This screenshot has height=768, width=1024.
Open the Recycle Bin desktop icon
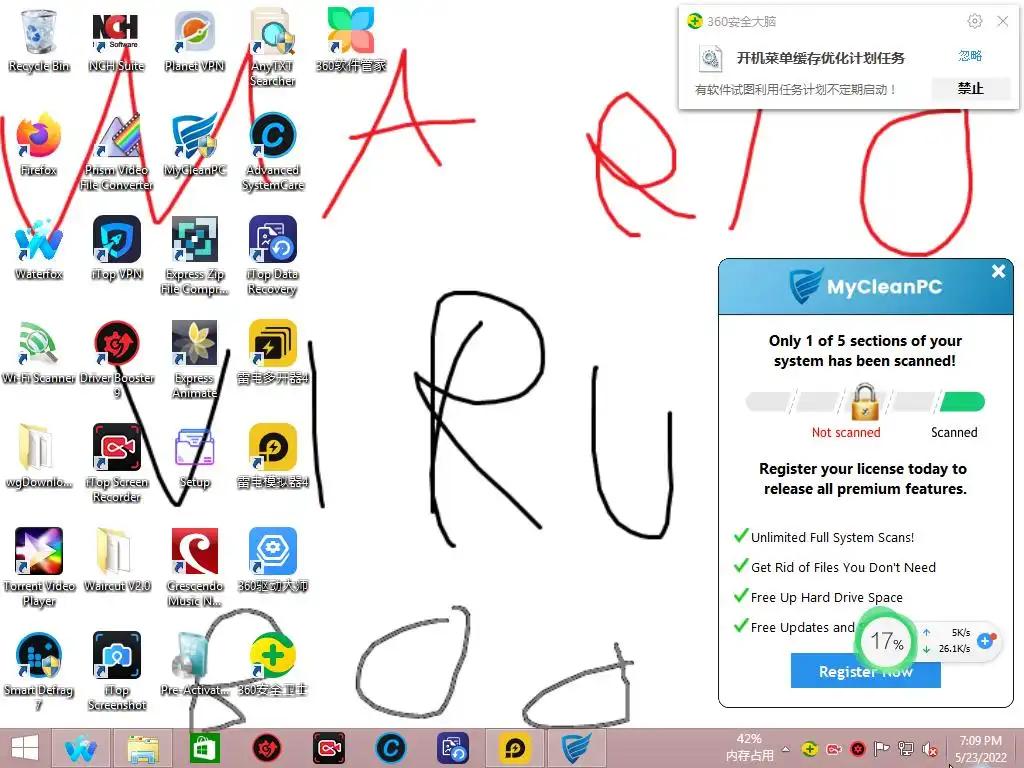[x=39, y=40]
